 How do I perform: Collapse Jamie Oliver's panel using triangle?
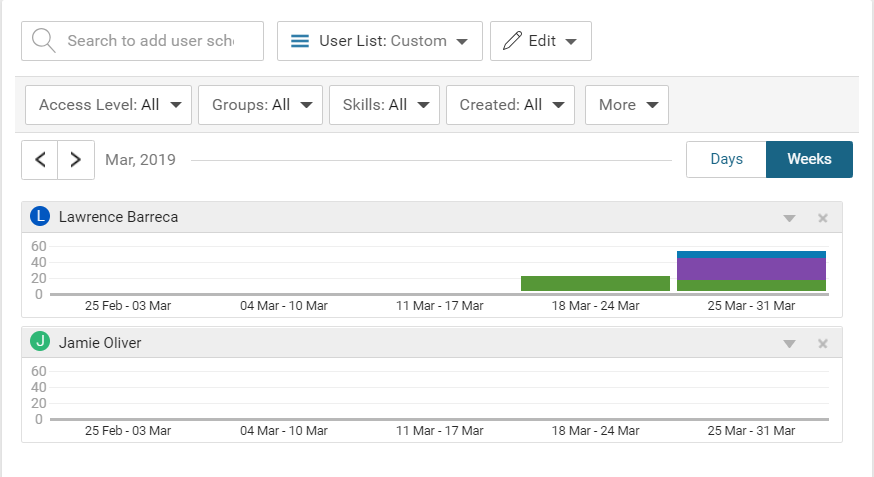pyautogui.click(x=789, y=344)
